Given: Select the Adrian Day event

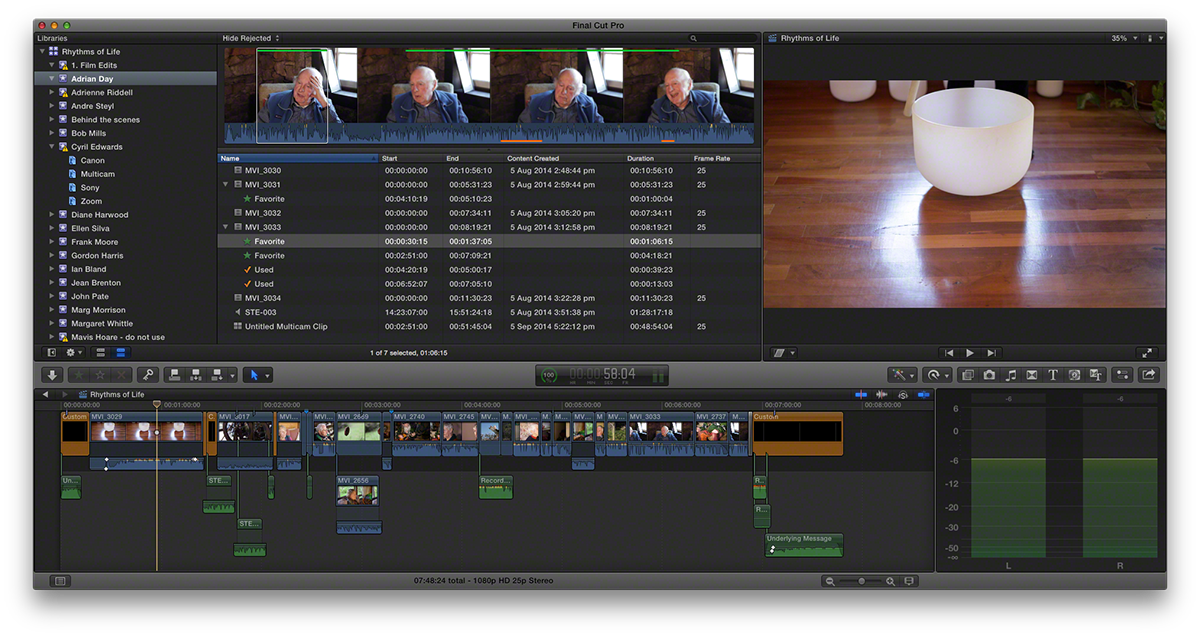Looking at the screenshot, I should coord(126,78).
